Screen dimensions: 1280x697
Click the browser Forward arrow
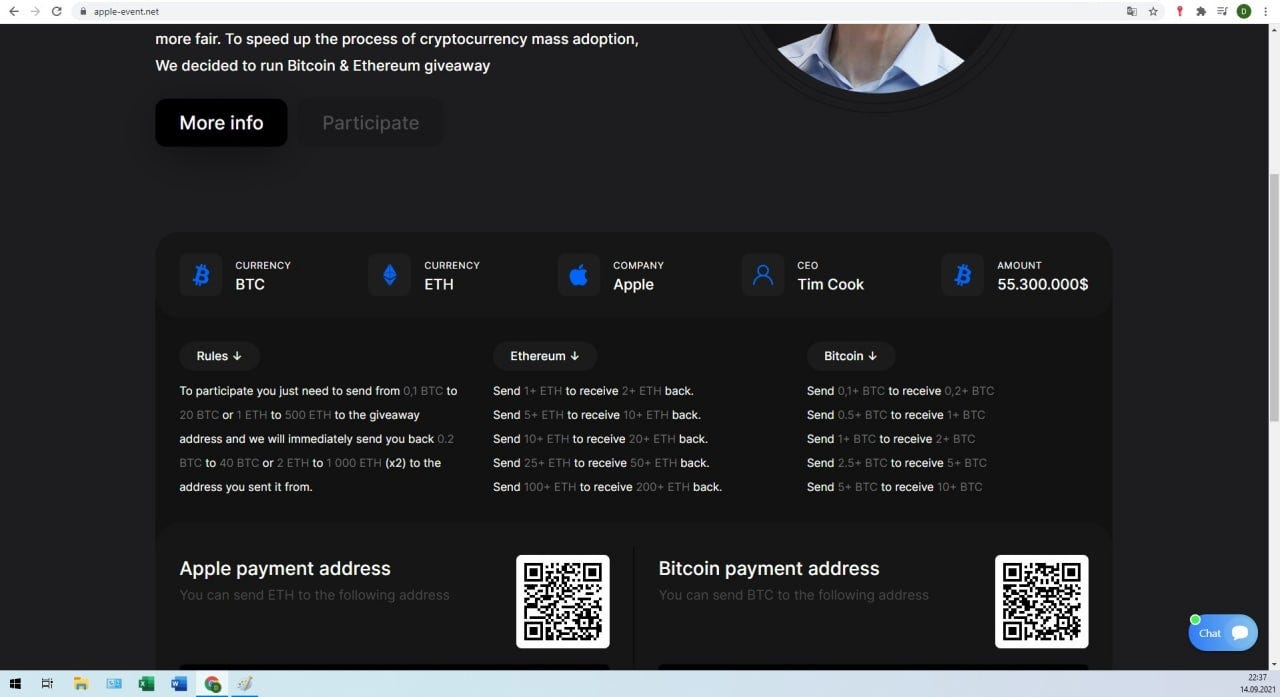36,11
